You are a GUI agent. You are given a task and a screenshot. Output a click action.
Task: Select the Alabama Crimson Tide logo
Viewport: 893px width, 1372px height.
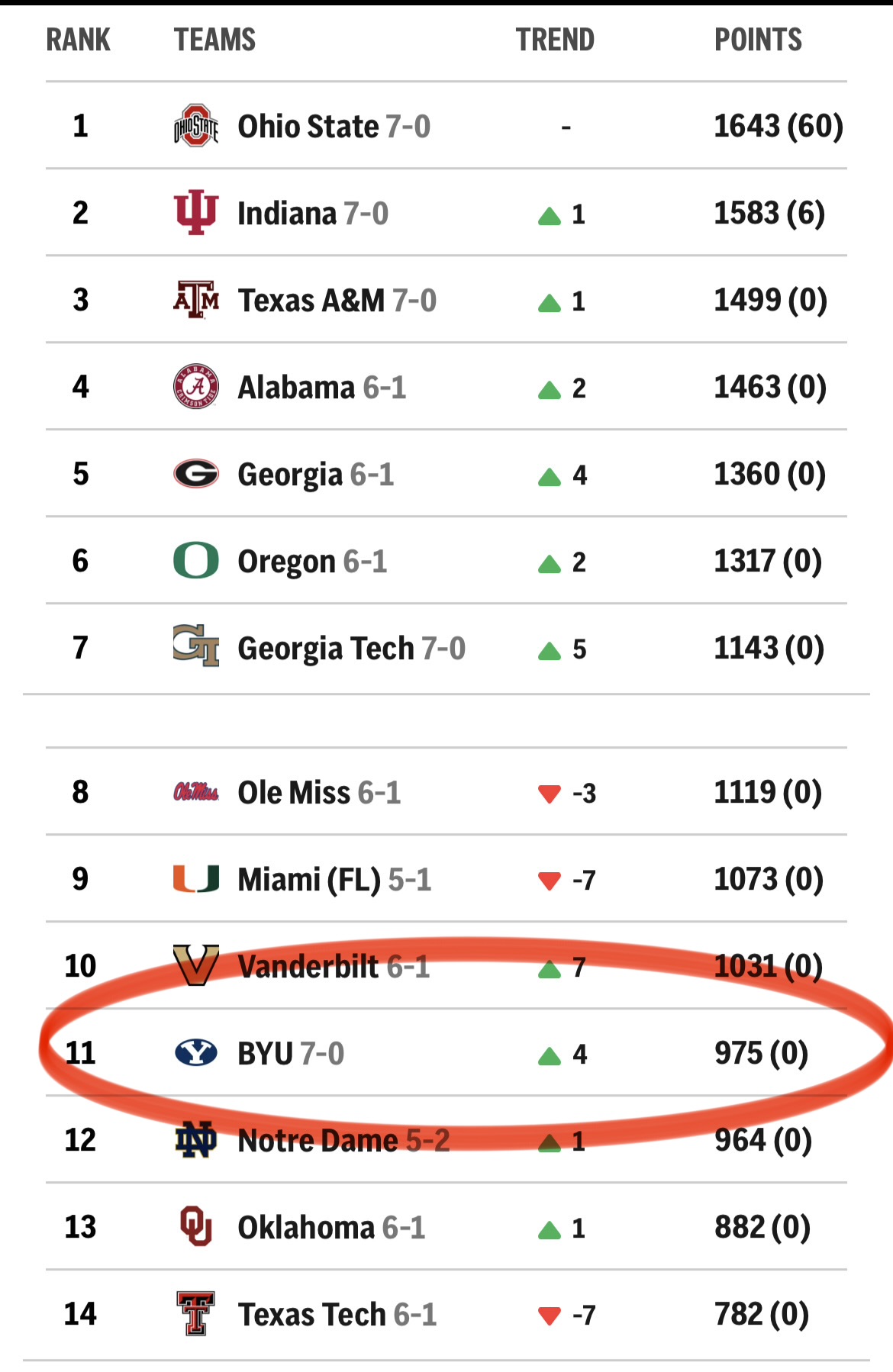point(196,387)
